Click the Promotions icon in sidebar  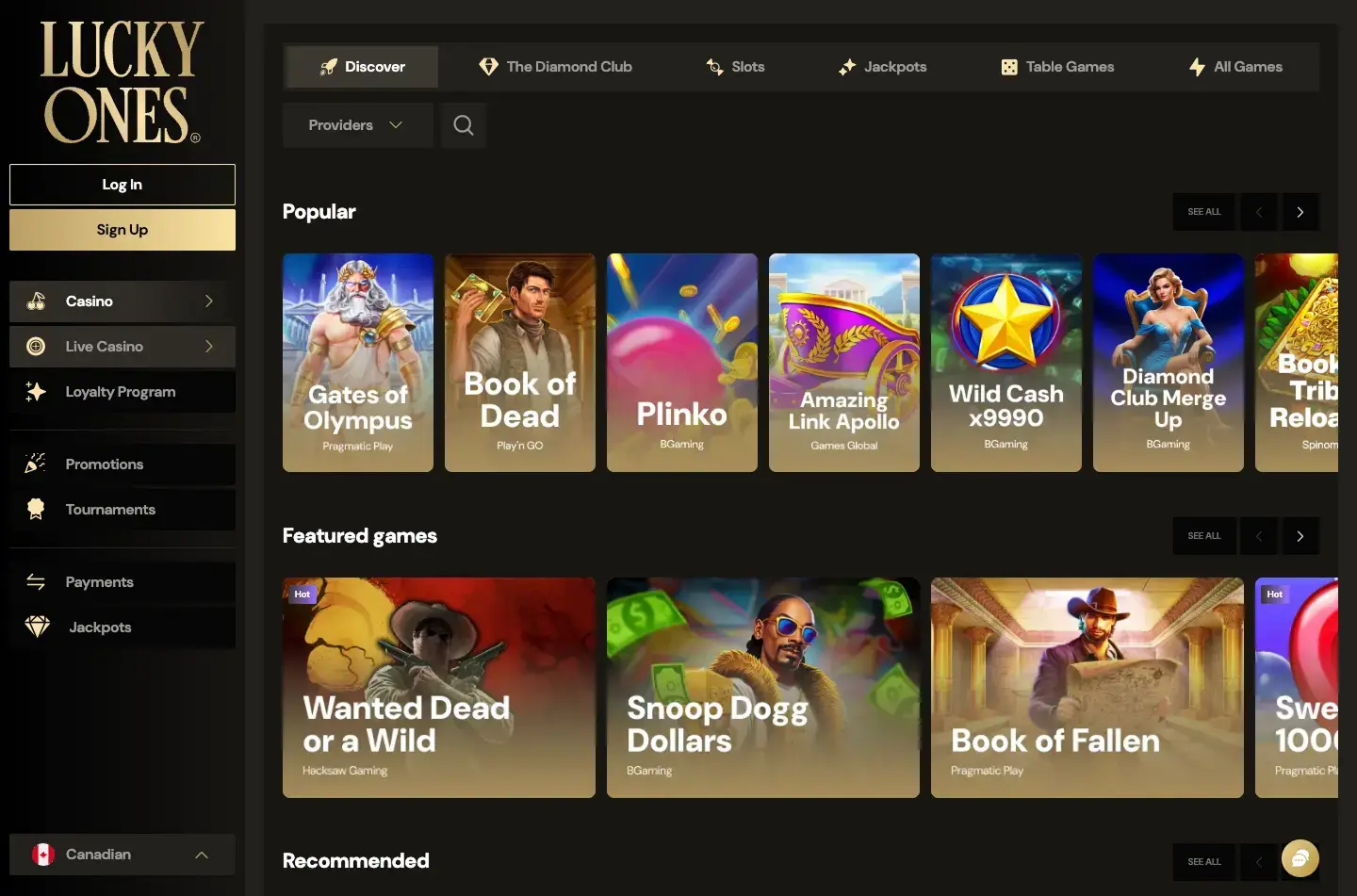pos(36,464)
